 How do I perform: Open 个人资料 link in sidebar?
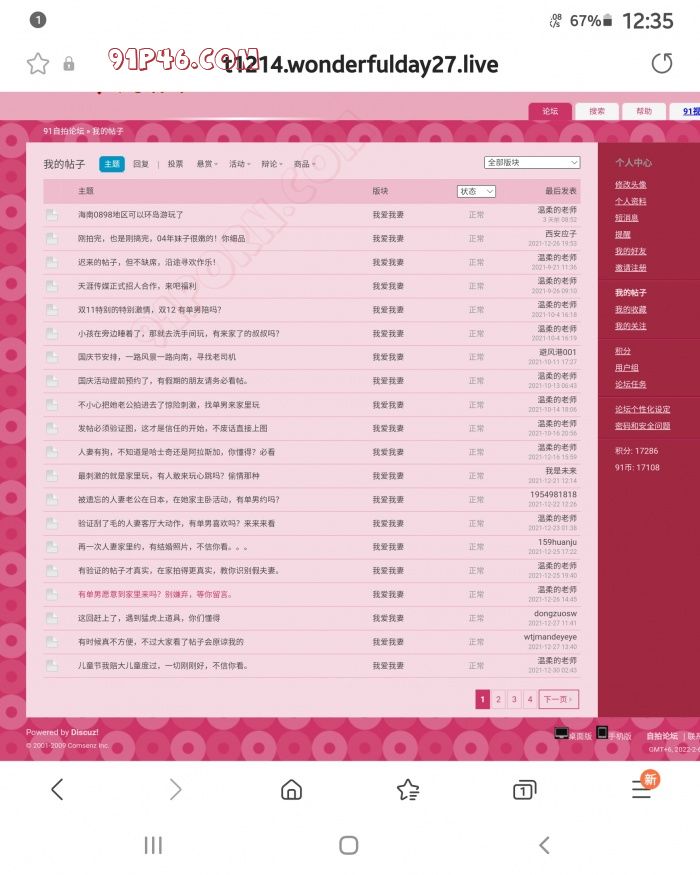630,201
